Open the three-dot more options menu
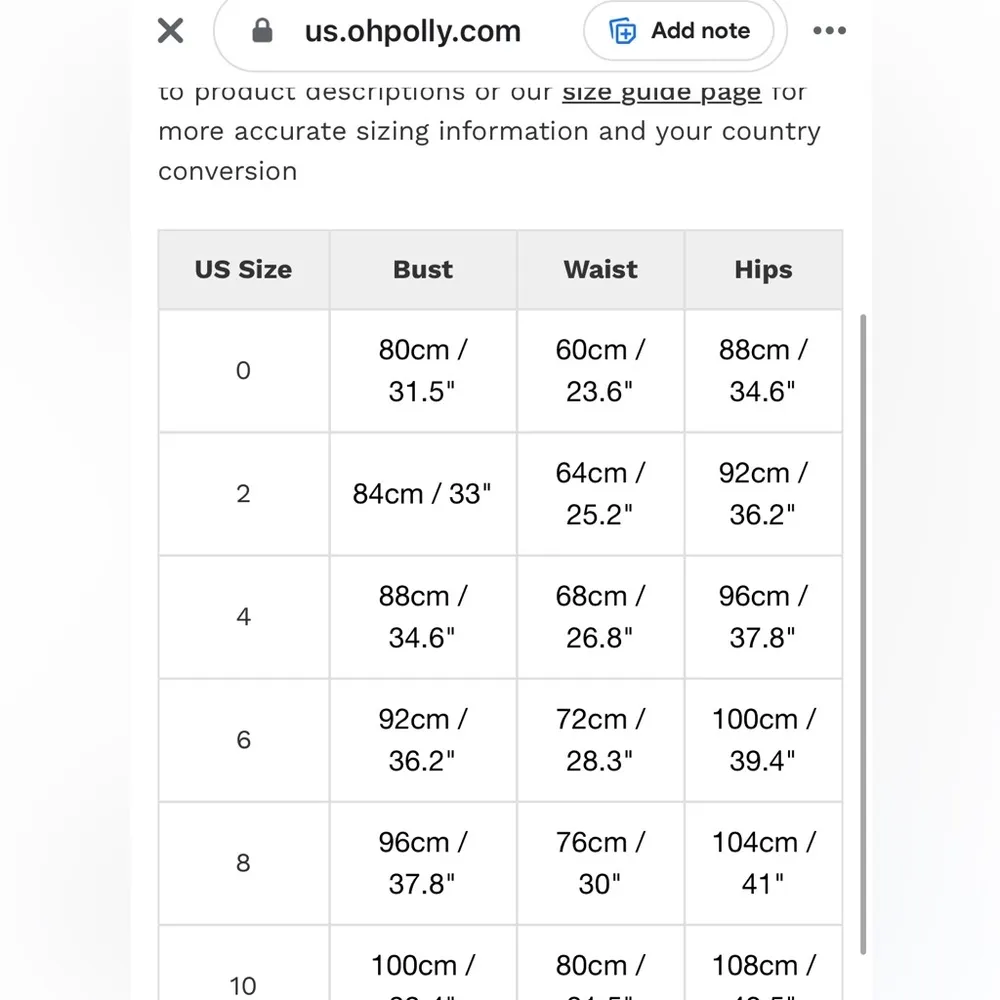1000x1000 pixels. point(829,31)
